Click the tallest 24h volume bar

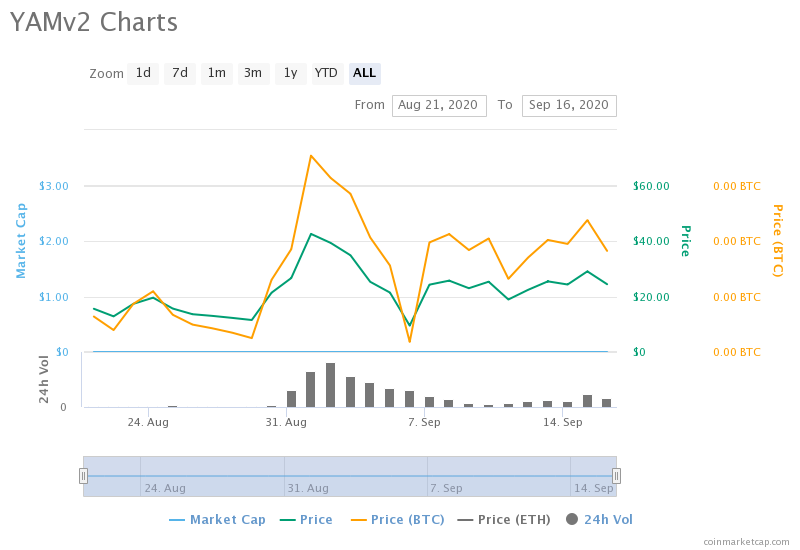[331, 385]
